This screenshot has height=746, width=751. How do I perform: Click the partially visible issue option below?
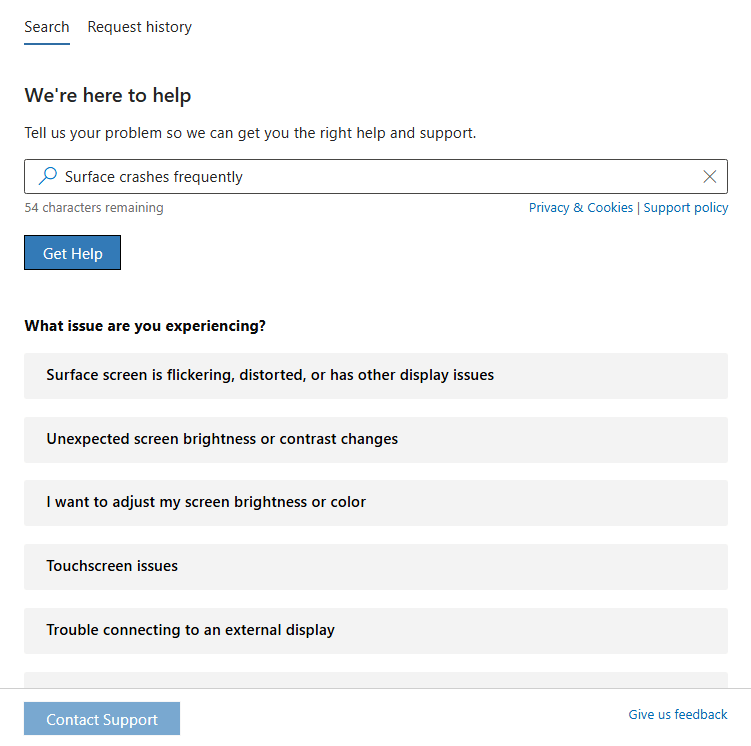[x=375, y=680]
